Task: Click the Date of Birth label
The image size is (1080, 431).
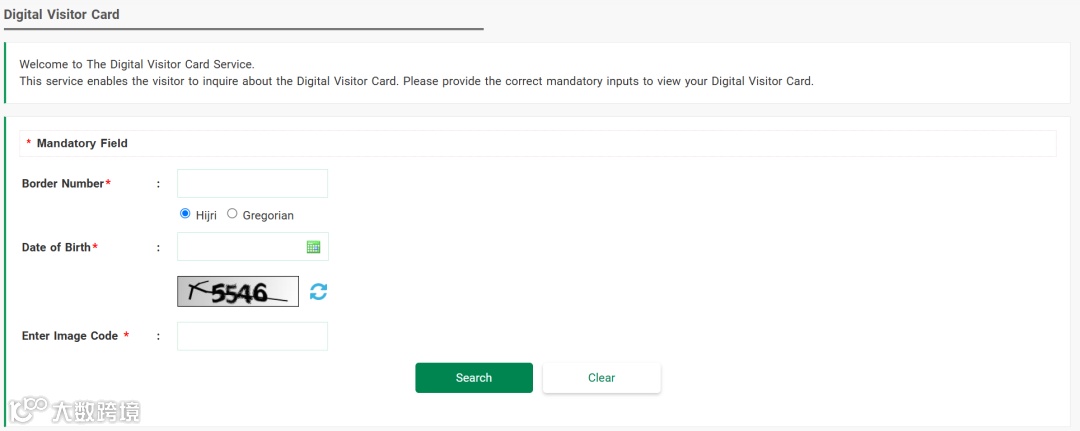Action: coord(56,247)
